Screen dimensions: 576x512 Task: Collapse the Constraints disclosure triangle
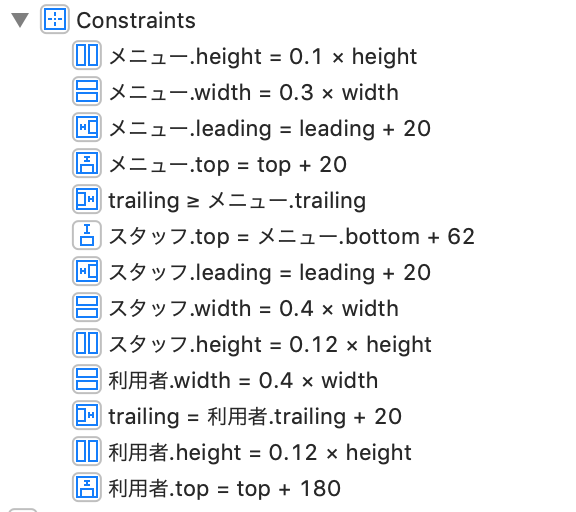point(20,20)
